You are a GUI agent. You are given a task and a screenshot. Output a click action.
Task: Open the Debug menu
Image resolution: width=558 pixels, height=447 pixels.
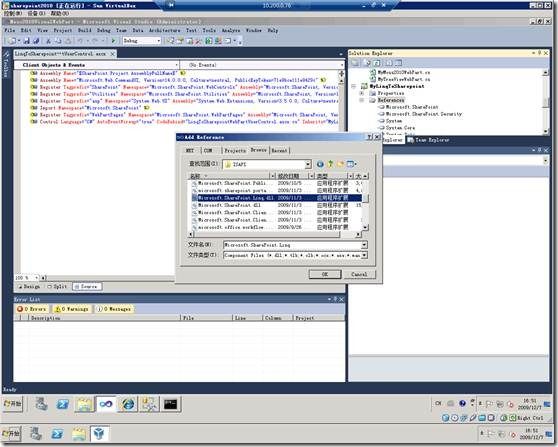104,30
